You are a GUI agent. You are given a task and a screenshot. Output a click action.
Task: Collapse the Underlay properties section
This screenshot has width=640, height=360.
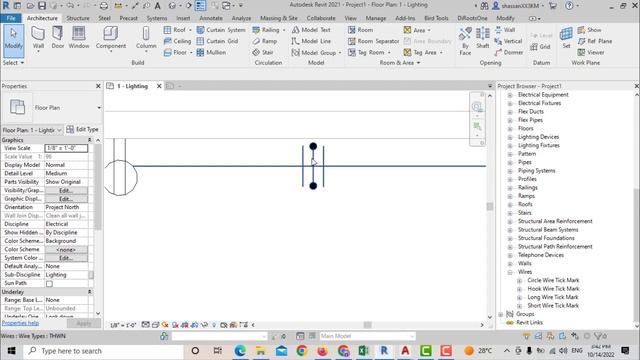click(89, 292)
